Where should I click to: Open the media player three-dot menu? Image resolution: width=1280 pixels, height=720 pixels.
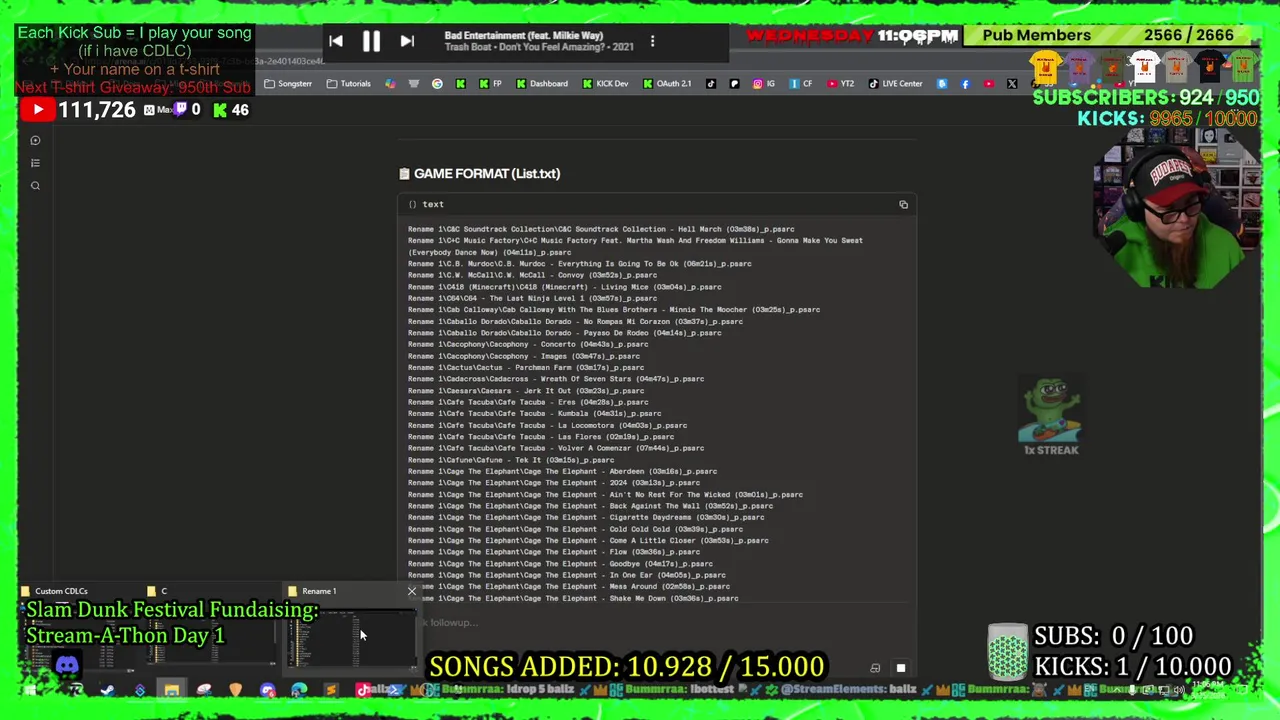652,41
